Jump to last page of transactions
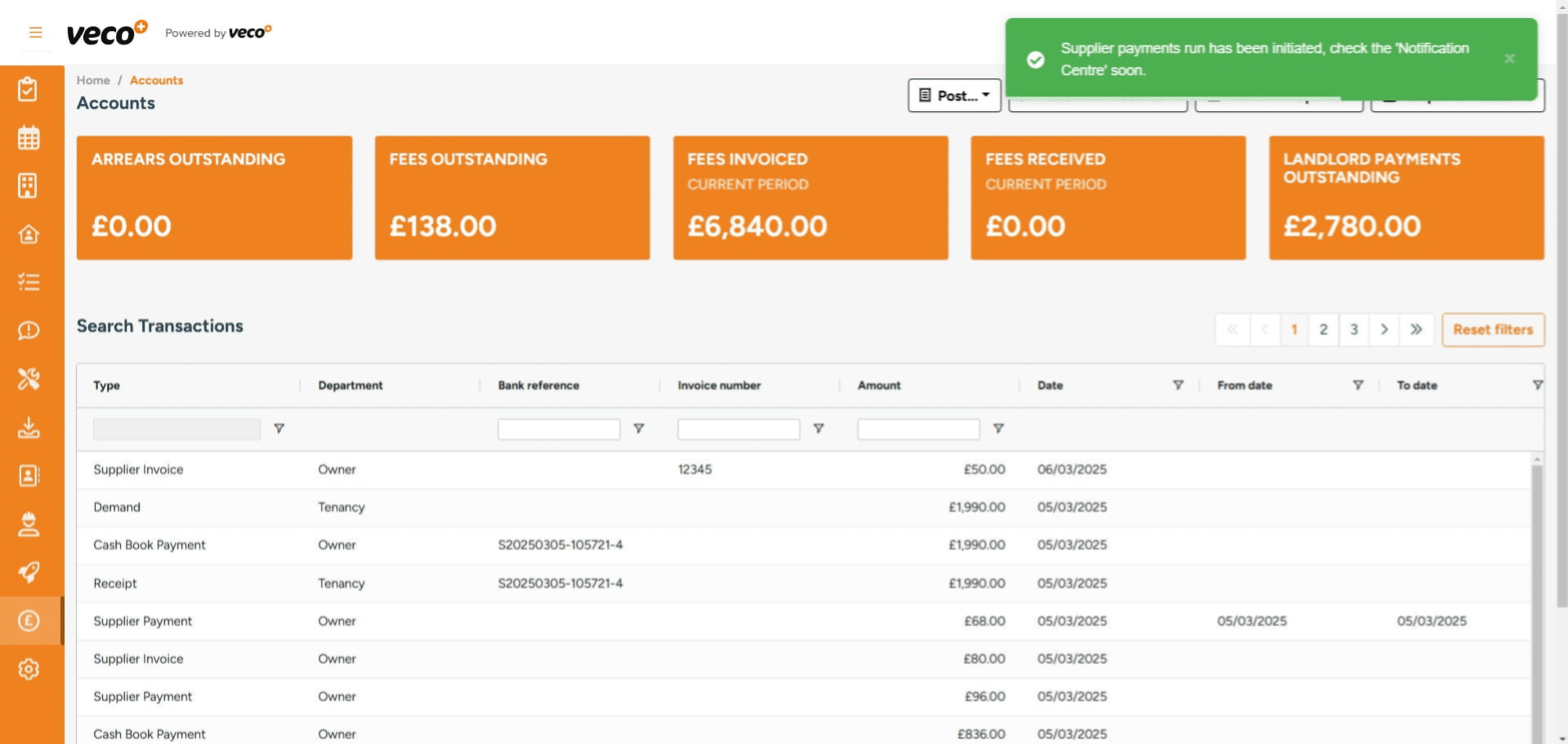Viewport: 1568px width, 744px height. point(1416,329)
